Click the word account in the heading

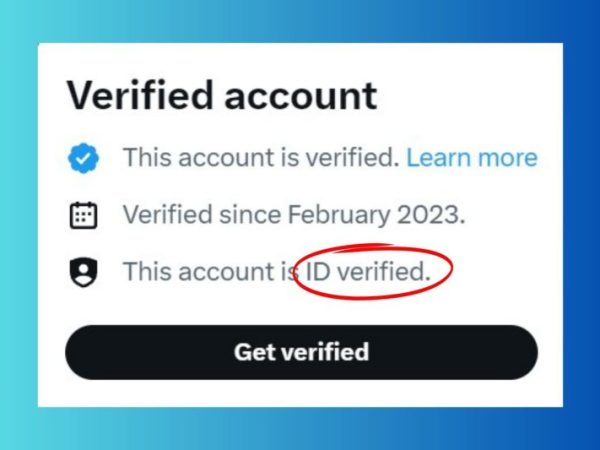pos(301,96)
